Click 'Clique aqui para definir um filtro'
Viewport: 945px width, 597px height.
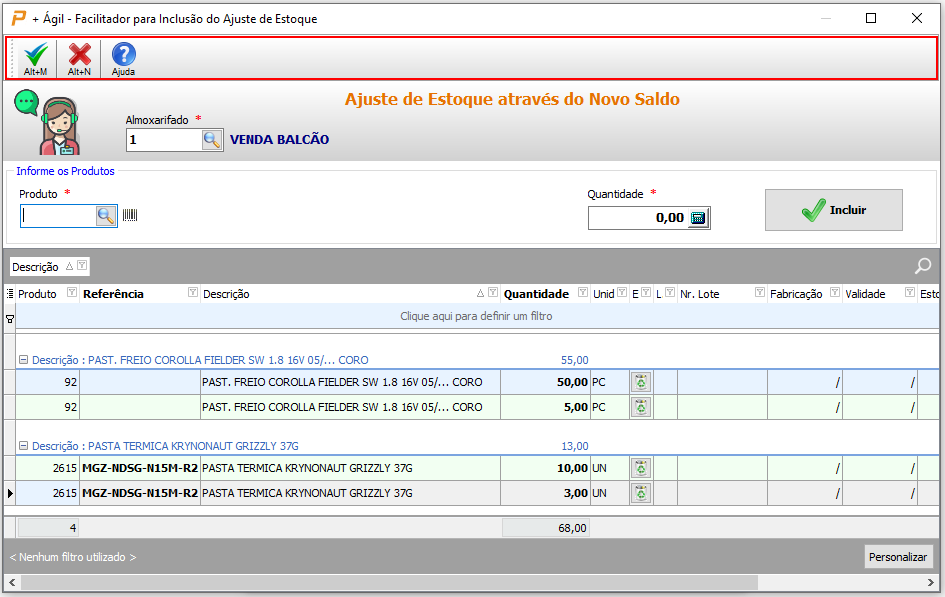tap(476, 316)
